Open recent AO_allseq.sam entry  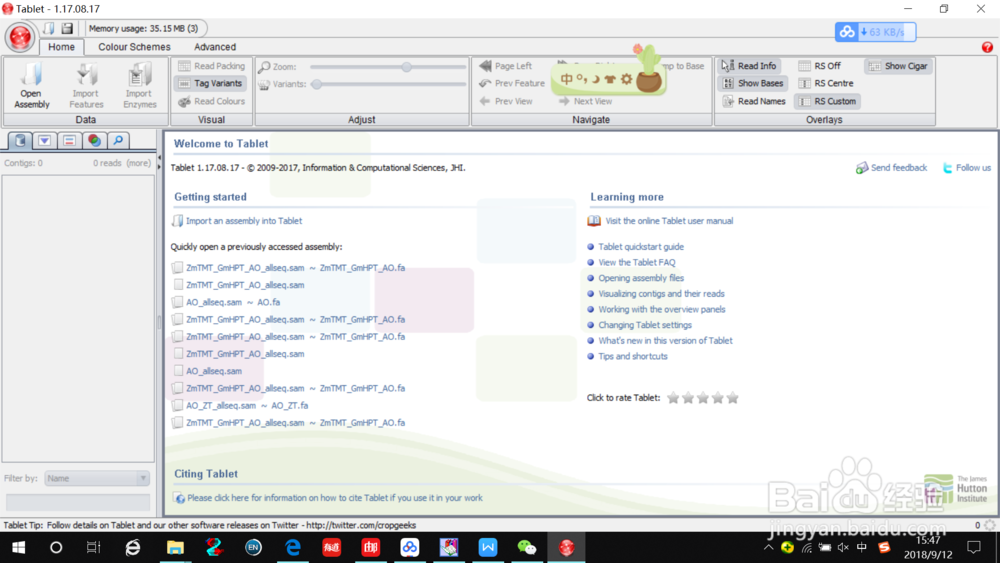point(214,371)
